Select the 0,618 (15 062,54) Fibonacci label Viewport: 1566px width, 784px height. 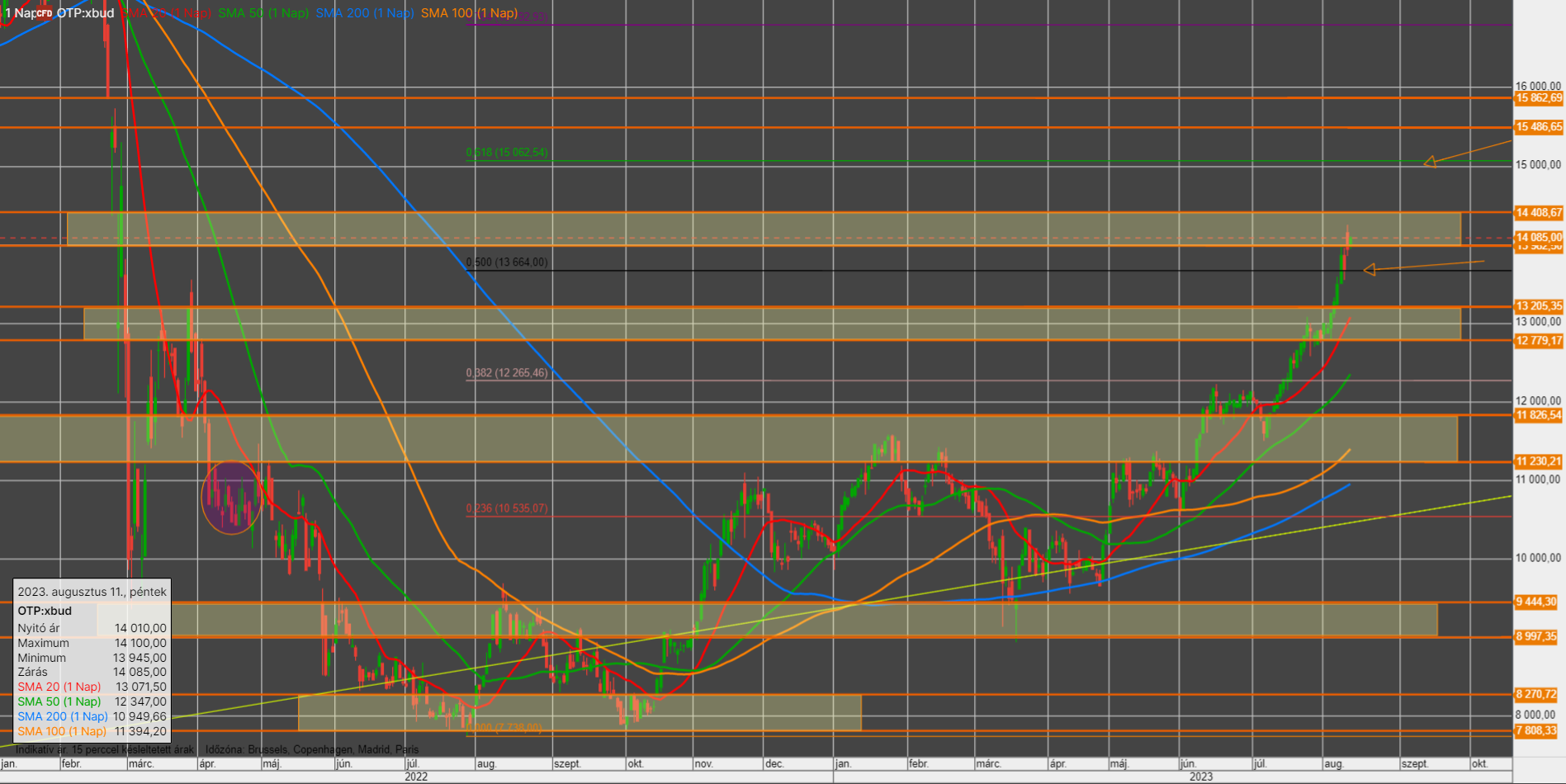(x=507, y=153)
